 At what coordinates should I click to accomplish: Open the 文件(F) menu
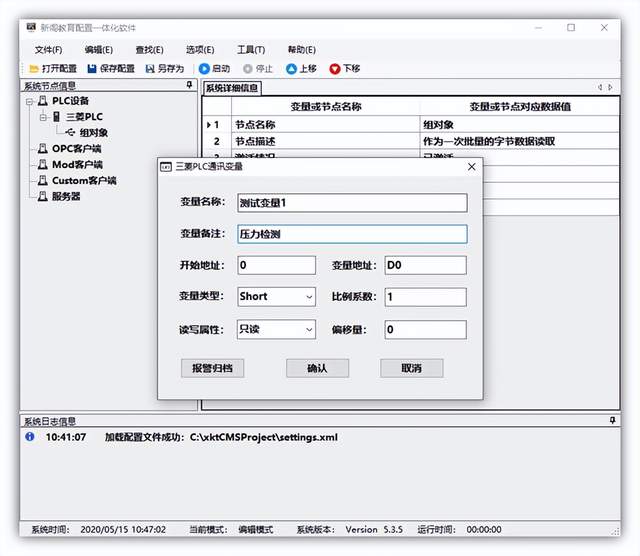tap(48, 50)
